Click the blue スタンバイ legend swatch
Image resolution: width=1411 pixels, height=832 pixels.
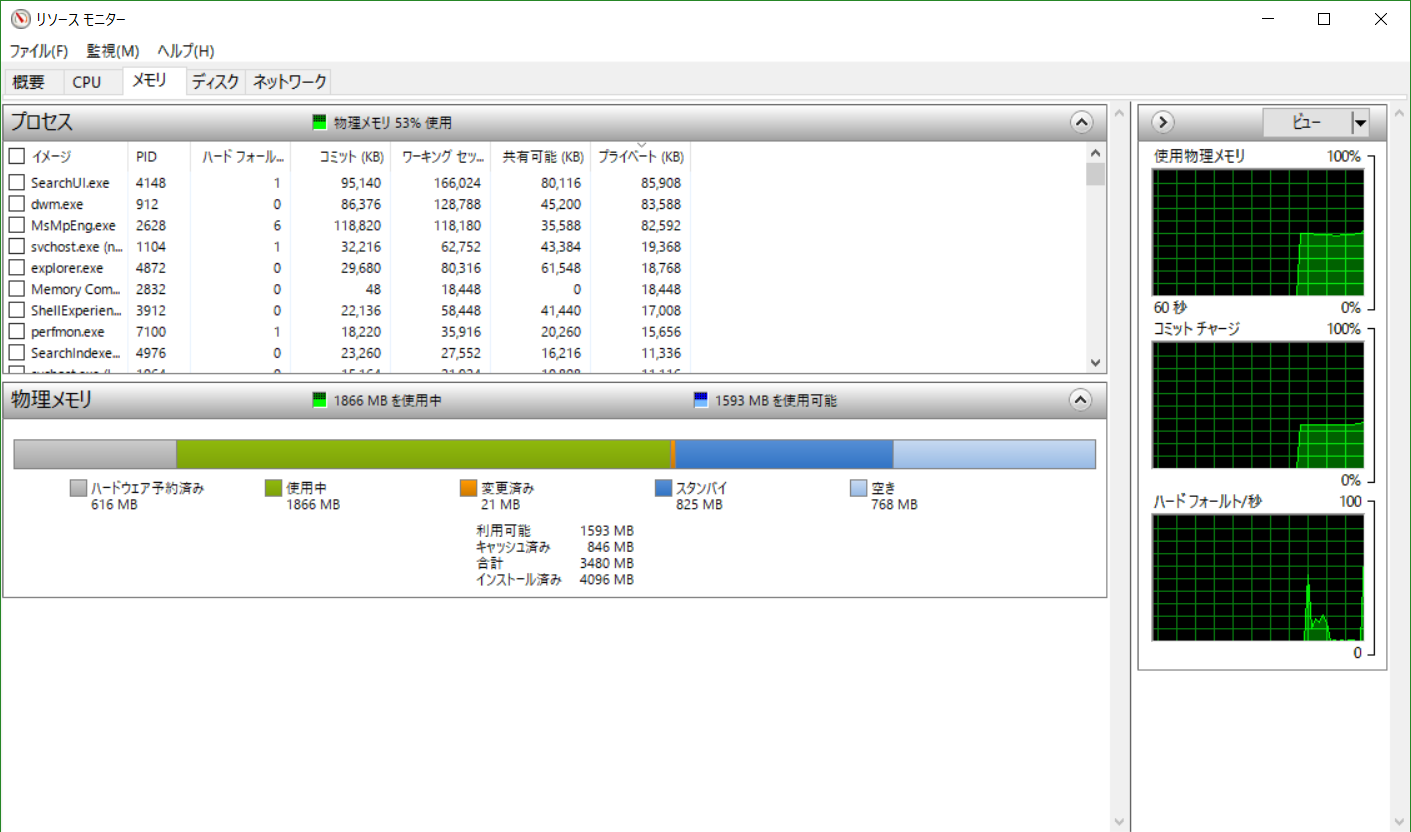point(663,488)
